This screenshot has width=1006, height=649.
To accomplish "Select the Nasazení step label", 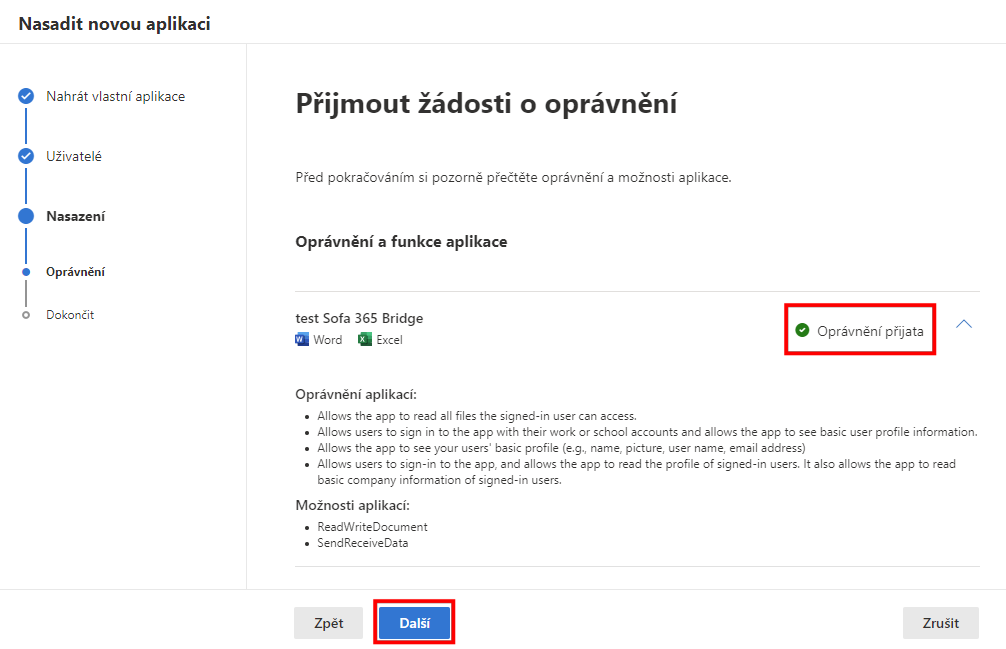I will coord(75,216).
